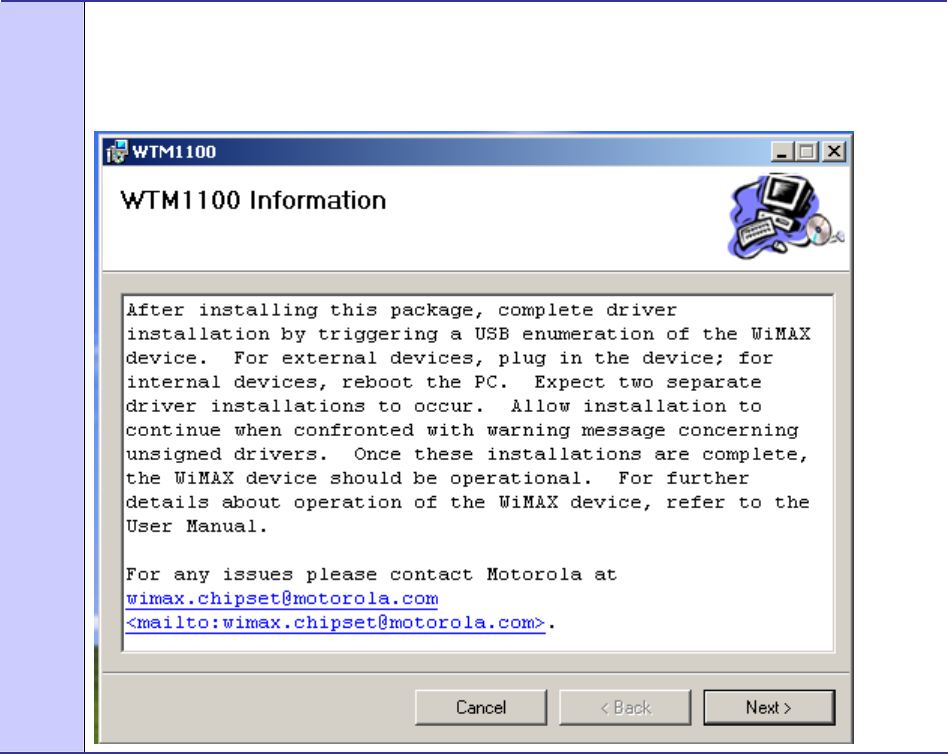The height and width of the screenshot is (754, 948).
Task: Click the "WTM1100 Information" heading
Action: [253, 200]
